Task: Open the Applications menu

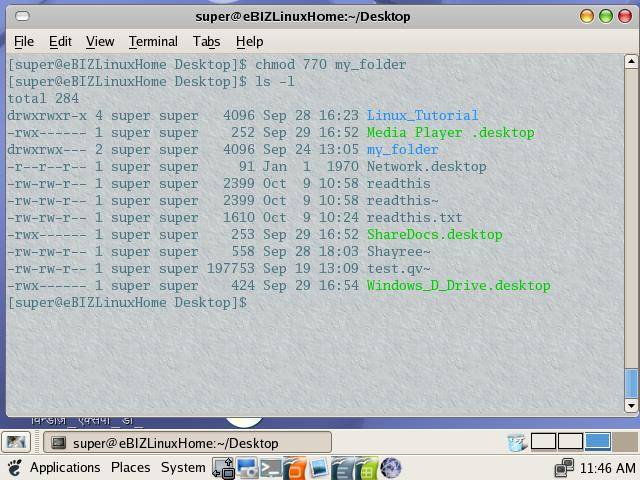Action: pyautogui.click(x=64, y=467)
